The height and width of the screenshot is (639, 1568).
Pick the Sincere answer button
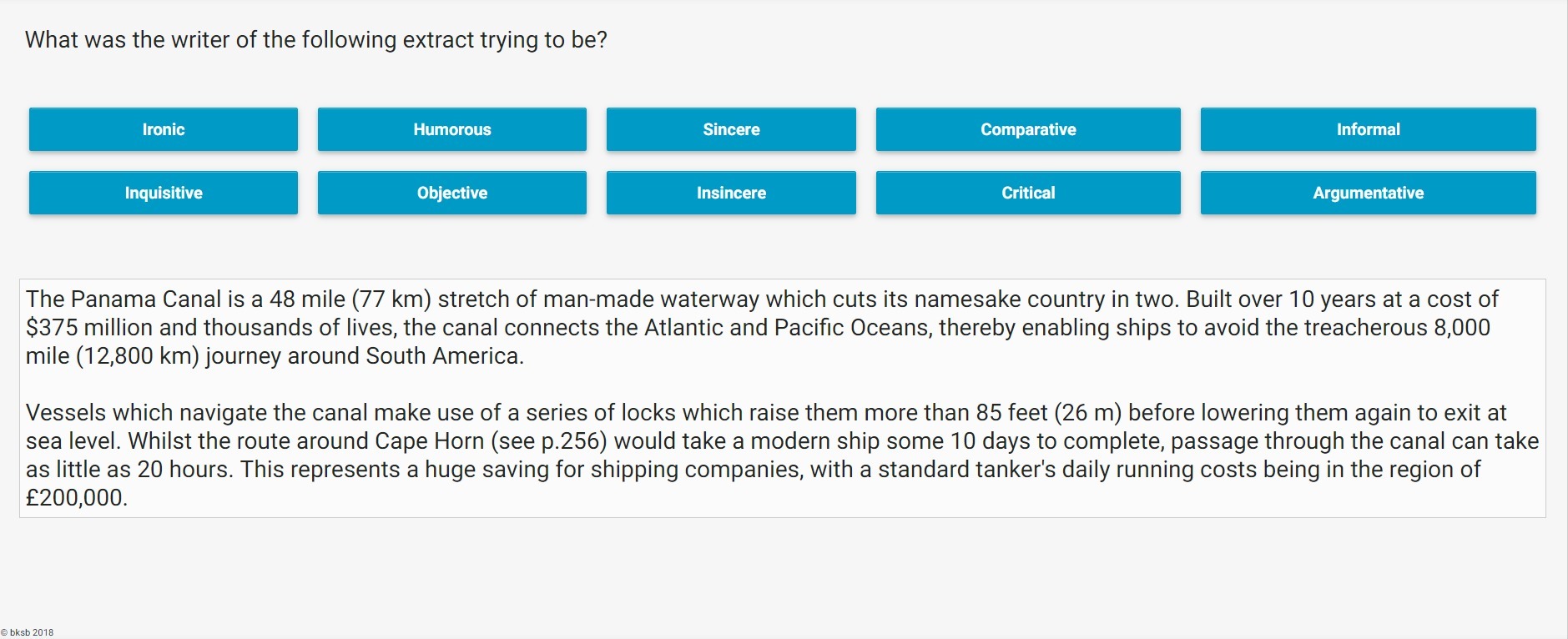(731, 129)
